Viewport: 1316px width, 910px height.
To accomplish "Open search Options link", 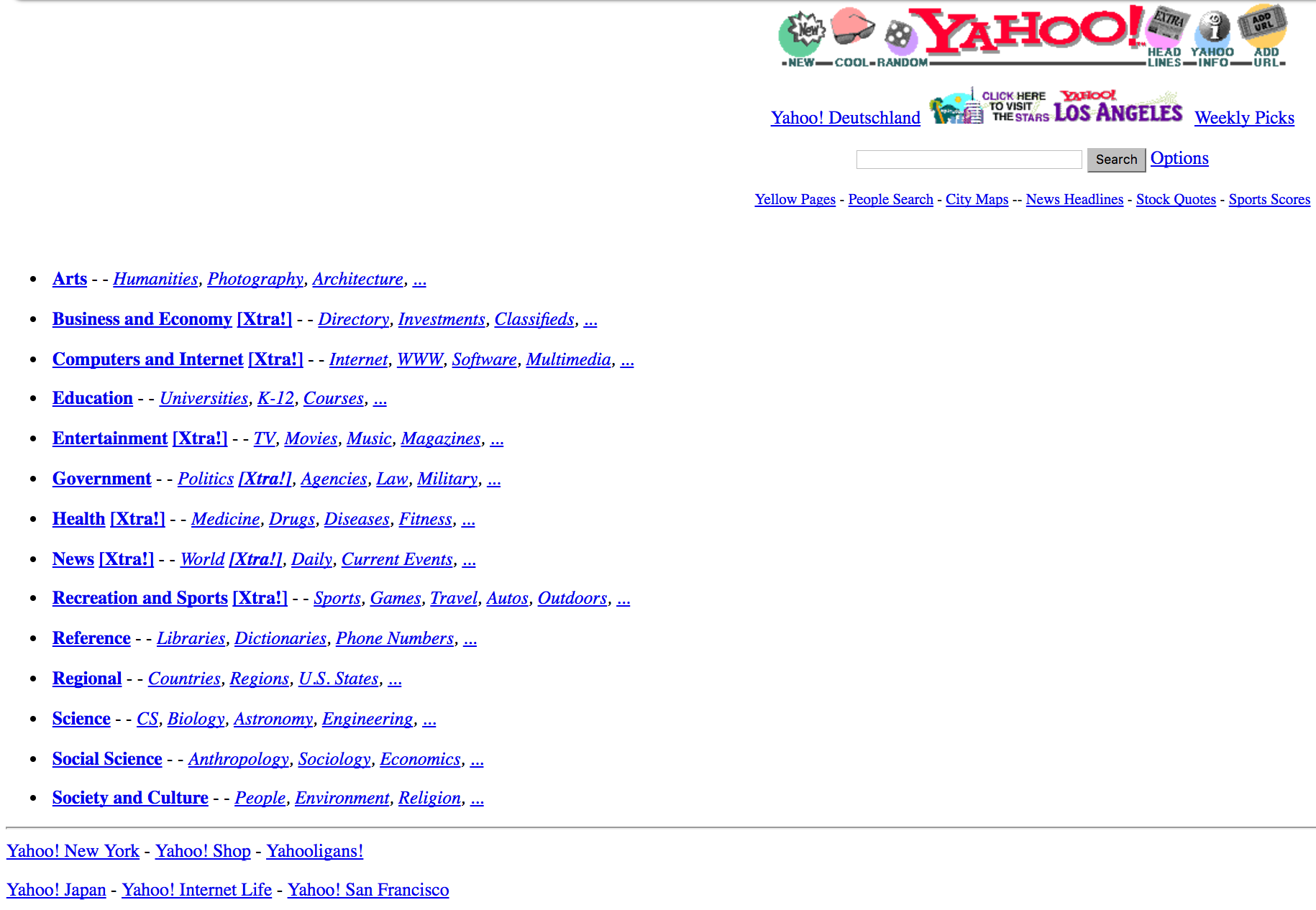I will point(1179,158).
